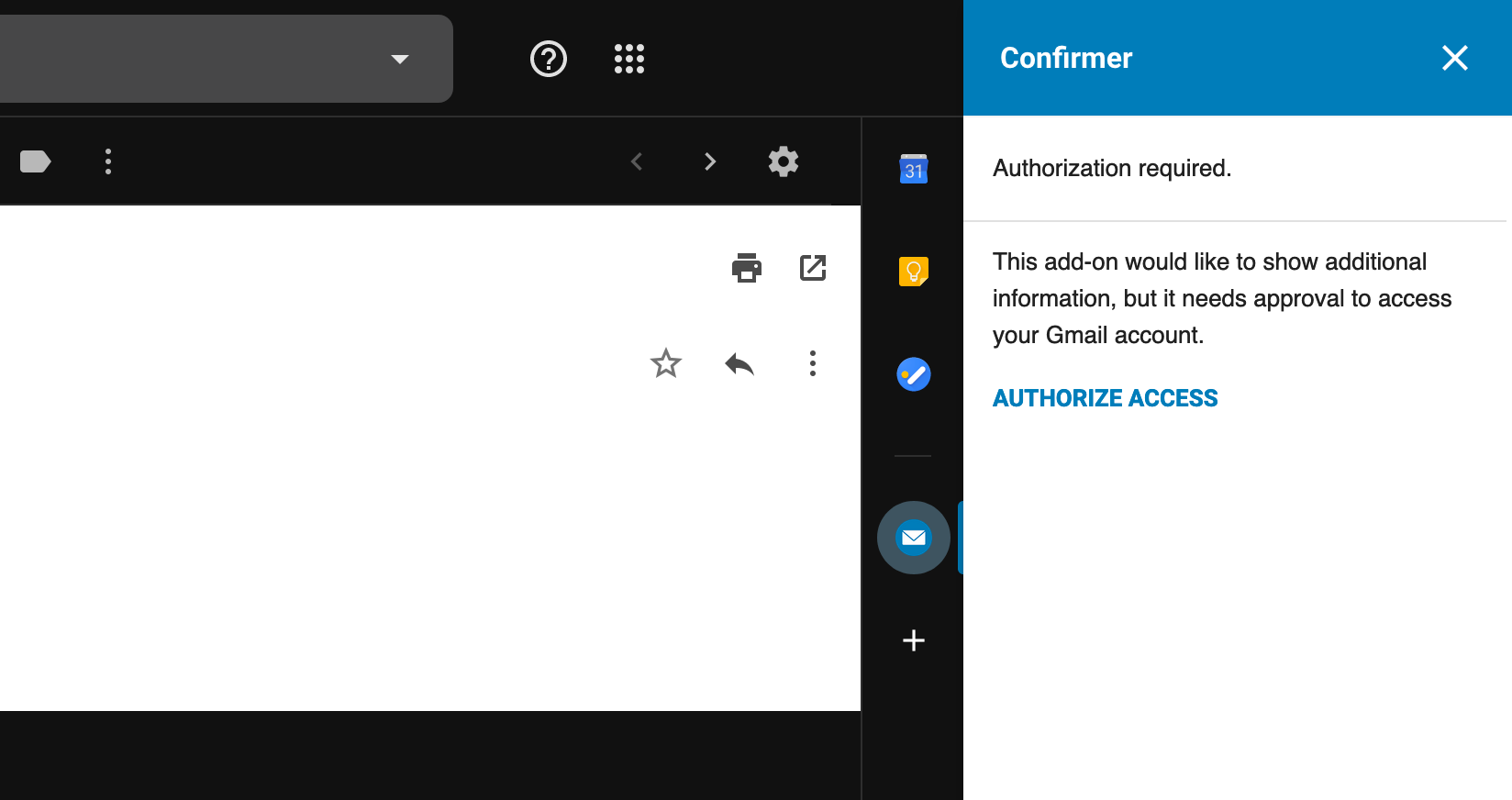Click the add-on approval description text

pos(1222,298)
